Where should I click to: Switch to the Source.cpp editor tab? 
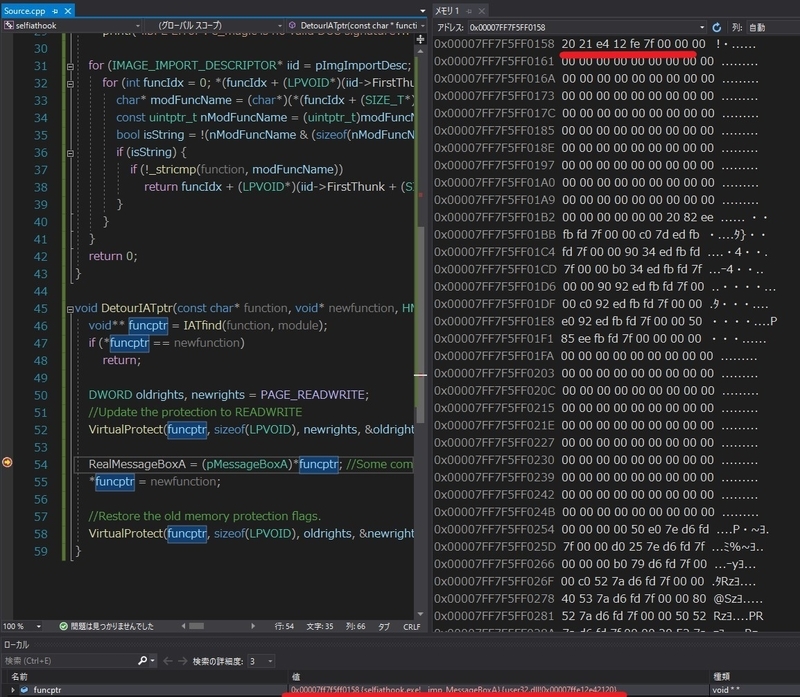[24, 11]
